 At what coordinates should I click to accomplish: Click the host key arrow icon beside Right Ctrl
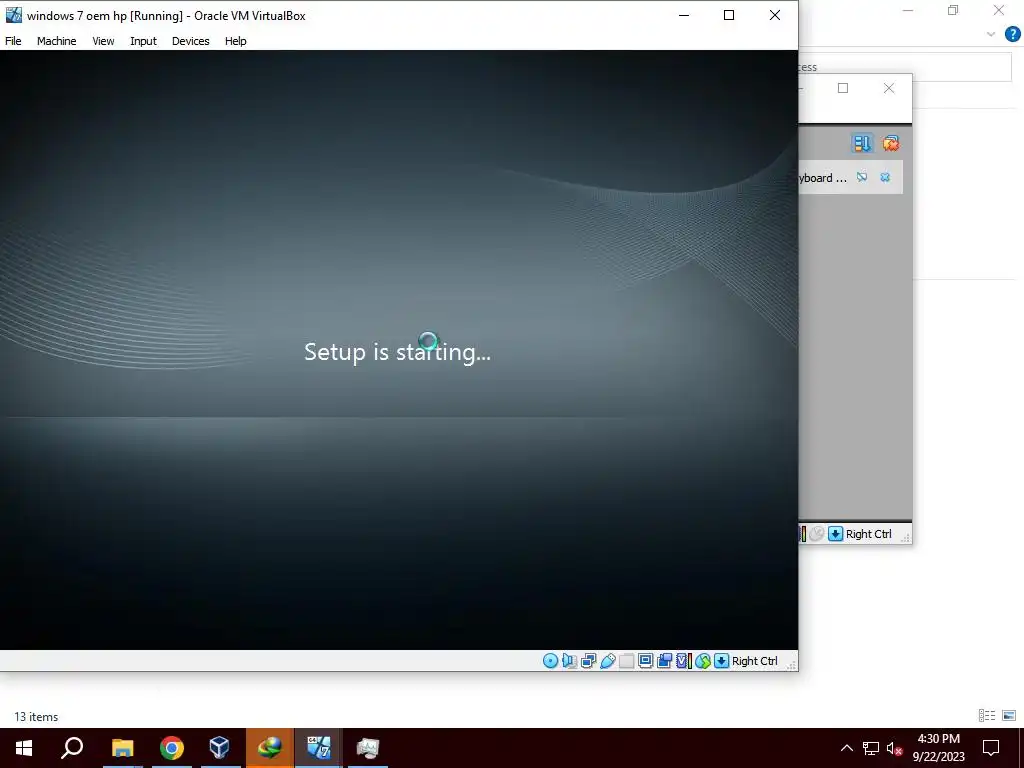coord(721,661)
